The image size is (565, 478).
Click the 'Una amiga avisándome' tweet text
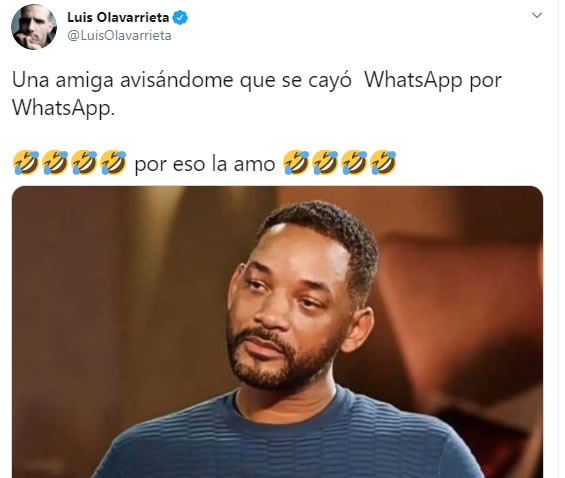(123, 80)
